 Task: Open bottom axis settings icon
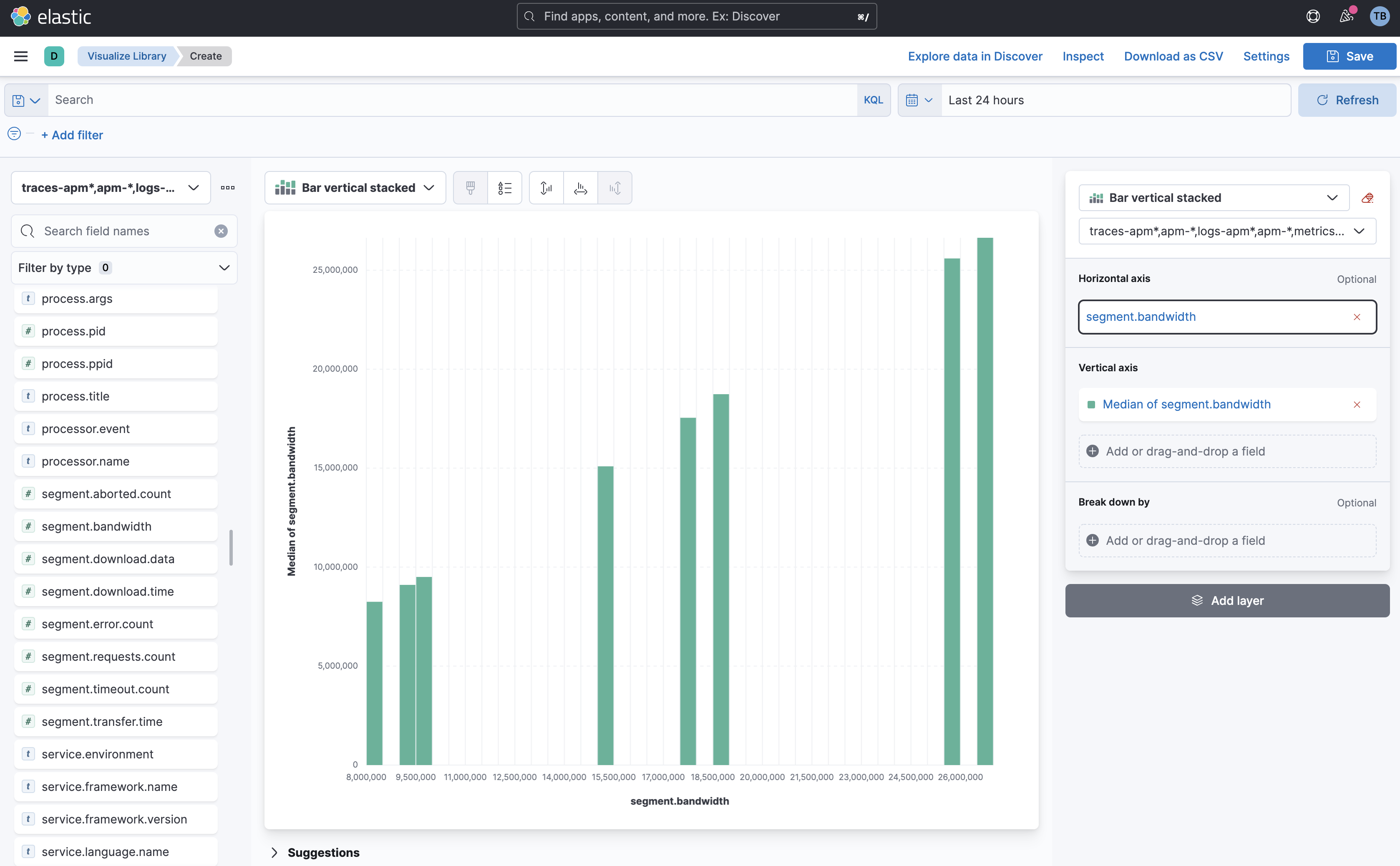point(581,188)
